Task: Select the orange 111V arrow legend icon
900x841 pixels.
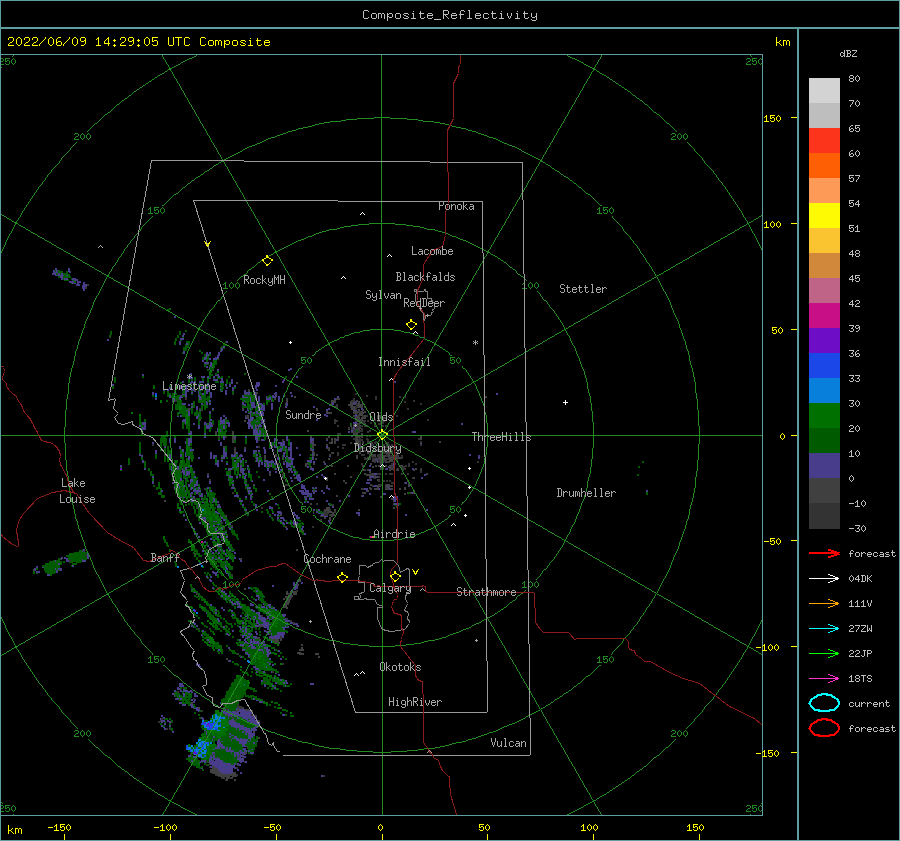Action: pos(824,603)
